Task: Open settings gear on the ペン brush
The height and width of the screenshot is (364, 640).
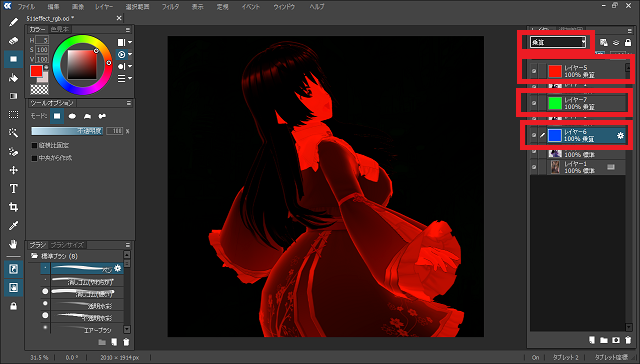Action: coord(118,268)
